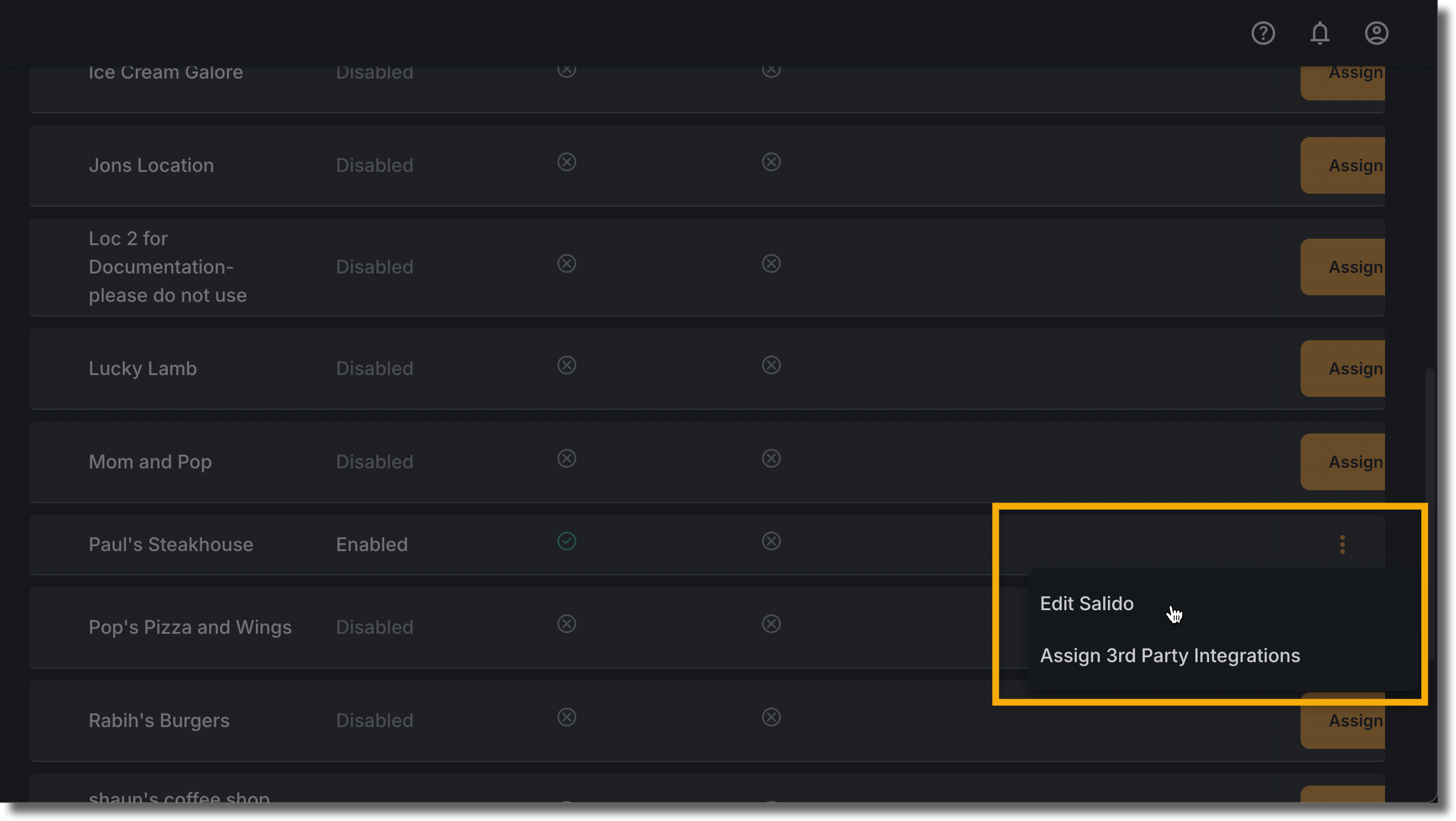Image resolution: width=1456 pixels, height=821 pixels.
Task: Click second X icon in Rabih's Burgers row
Action: [x=771, y=717]
